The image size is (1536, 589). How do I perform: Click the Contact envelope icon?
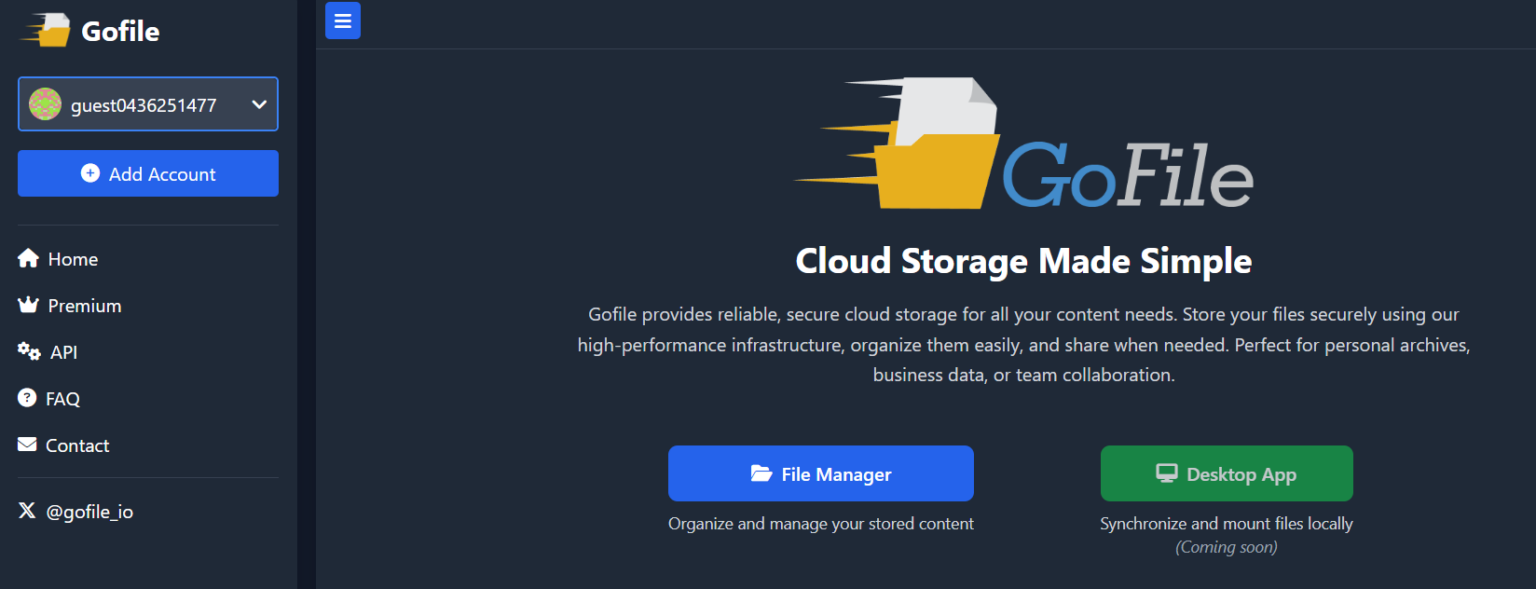tap(29, 445)
